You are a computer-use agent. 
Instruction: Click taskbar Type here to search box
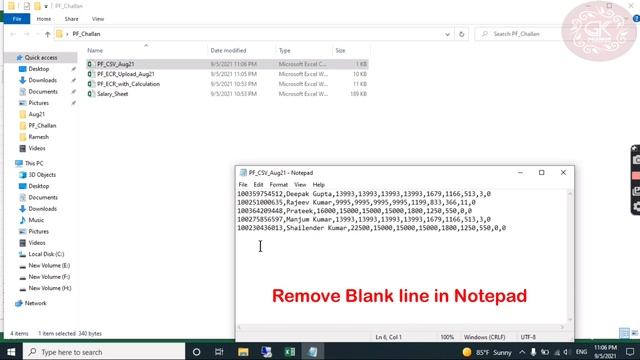[x=104, y=352]
